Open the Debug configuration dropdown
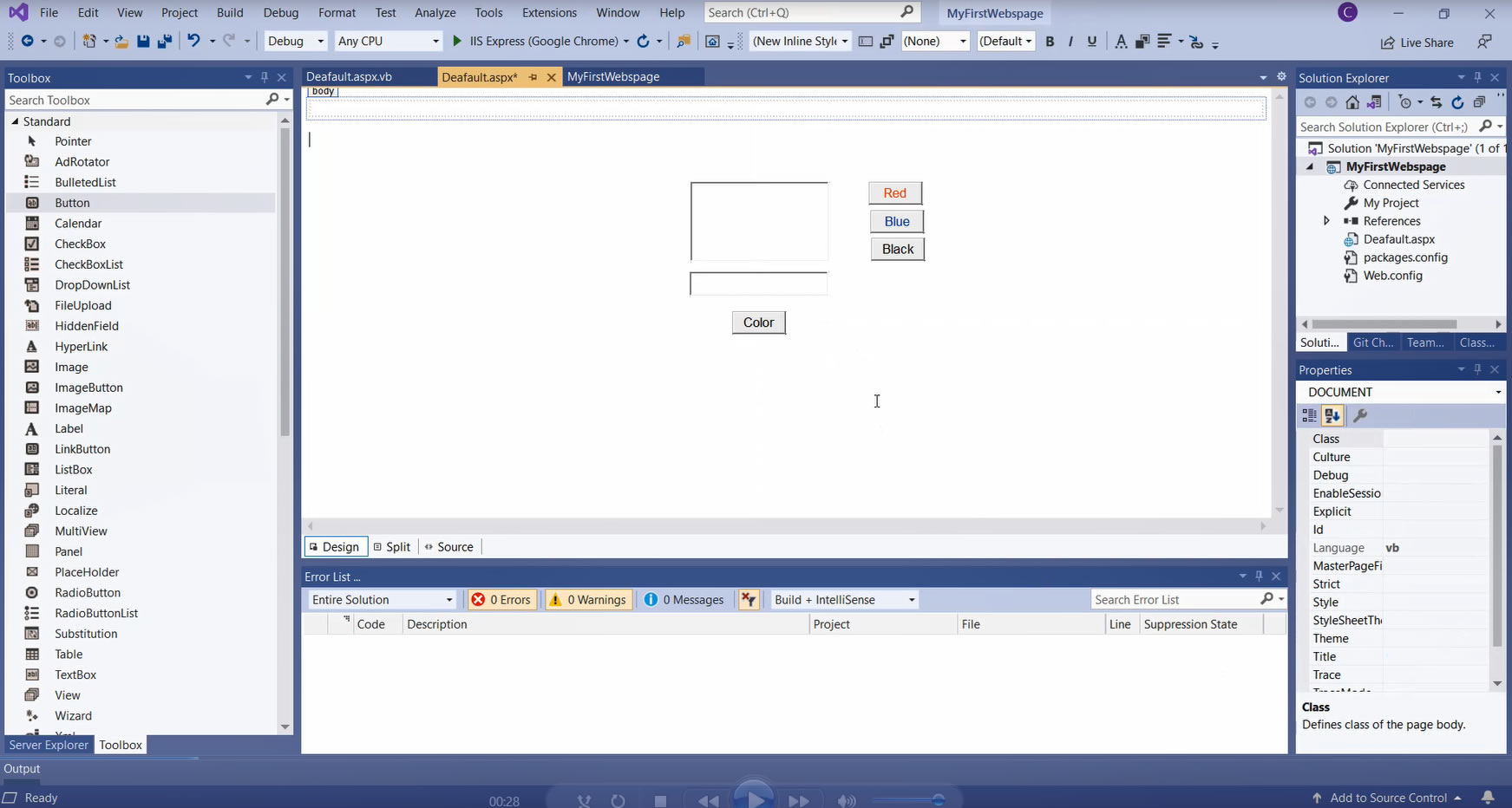 pyautogui.click(x=296, y=41)
